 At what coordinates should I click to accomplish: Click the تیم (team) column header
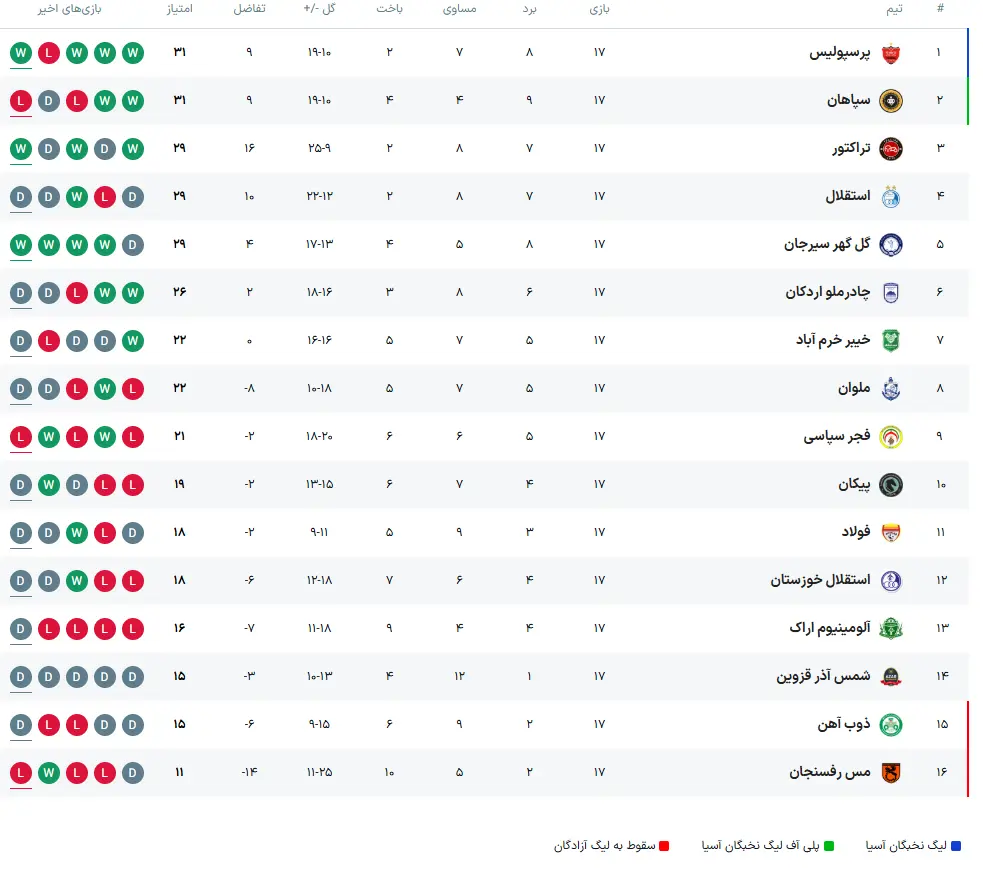pos(896,11)
